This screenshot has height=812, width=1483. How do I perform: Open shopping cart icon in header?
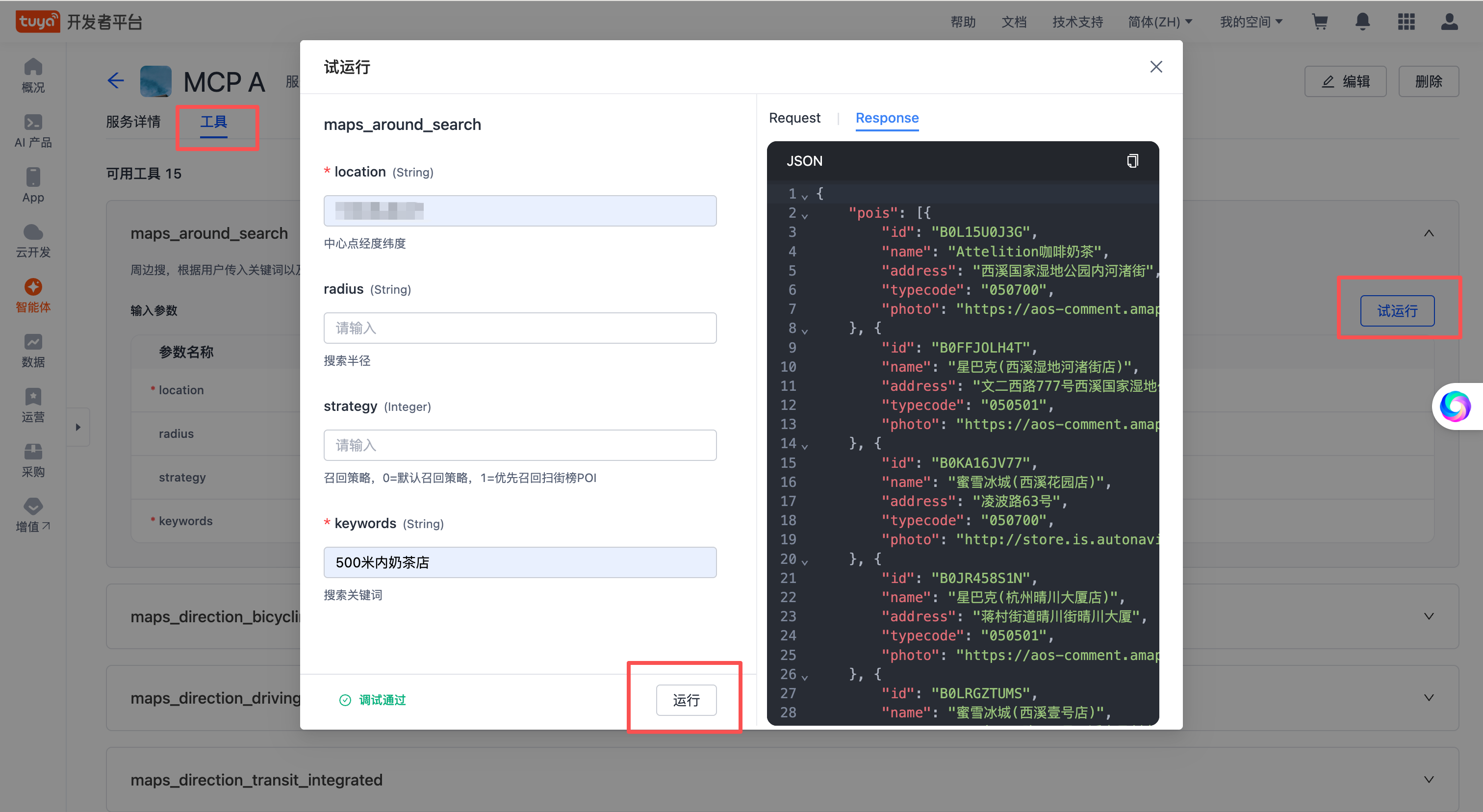tap(1320, 22)
